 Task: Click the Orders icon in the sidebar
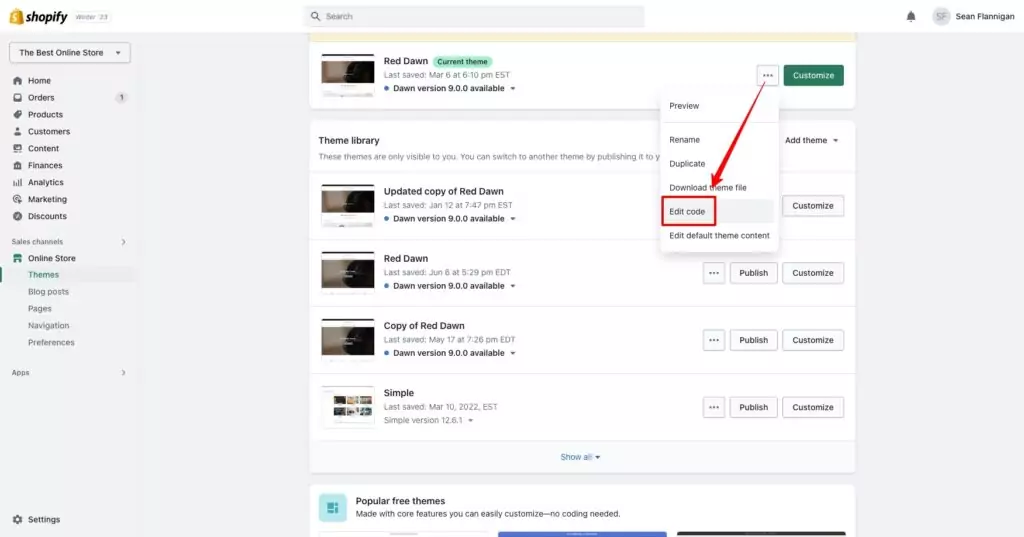[18, 97]
